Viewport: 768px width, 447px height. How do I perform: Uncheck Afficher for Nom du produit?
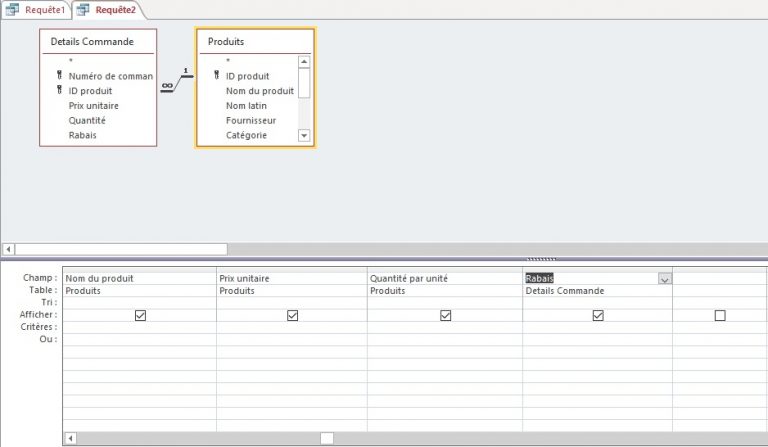pyautogui.click(x=140, y=315)
